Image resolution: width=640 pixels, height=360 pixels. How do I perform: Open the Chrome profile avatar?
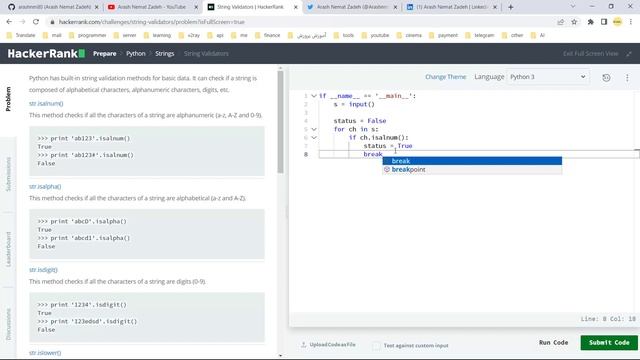[x=618, y=22]
